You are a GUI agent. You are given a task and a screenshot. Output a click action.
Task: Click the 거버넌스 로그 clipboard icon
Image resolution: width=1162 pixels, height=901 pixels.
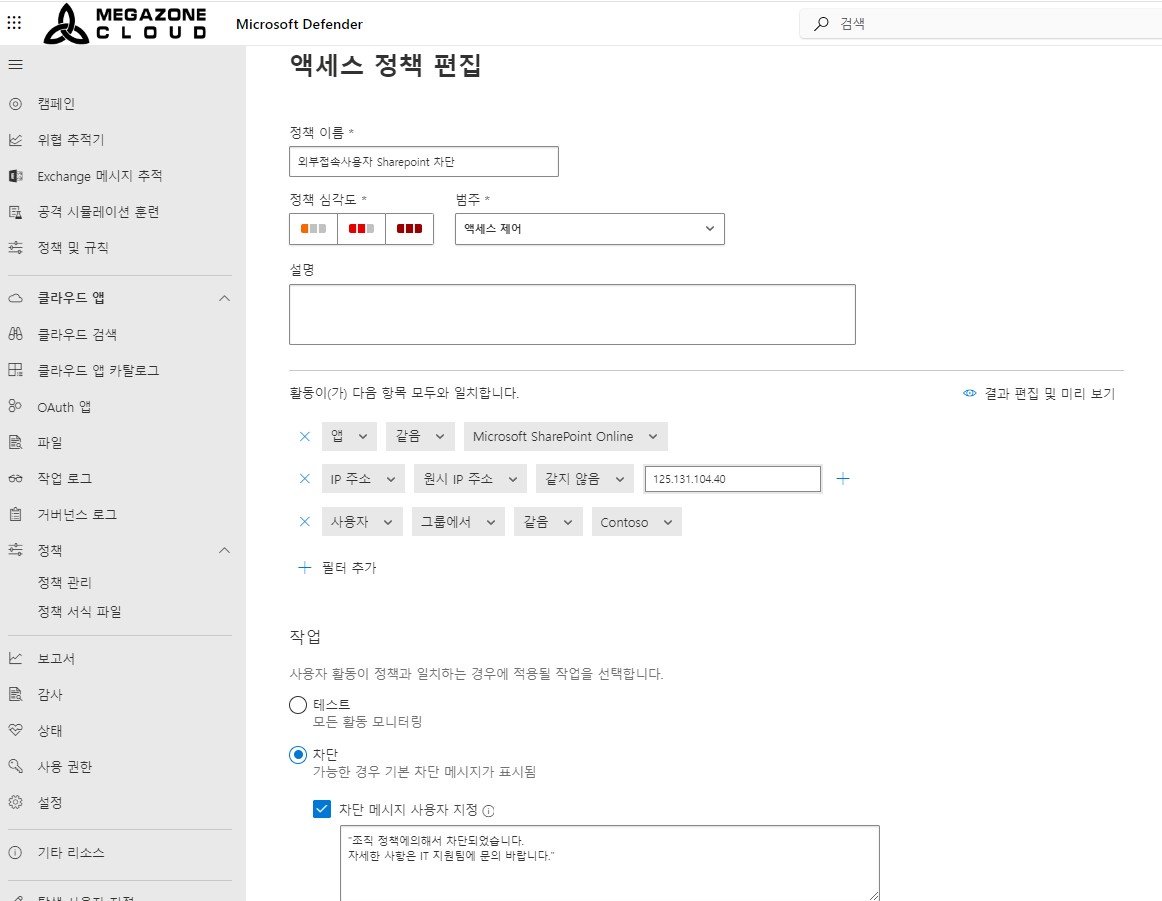pyautogui.click(x=16, y=514)
